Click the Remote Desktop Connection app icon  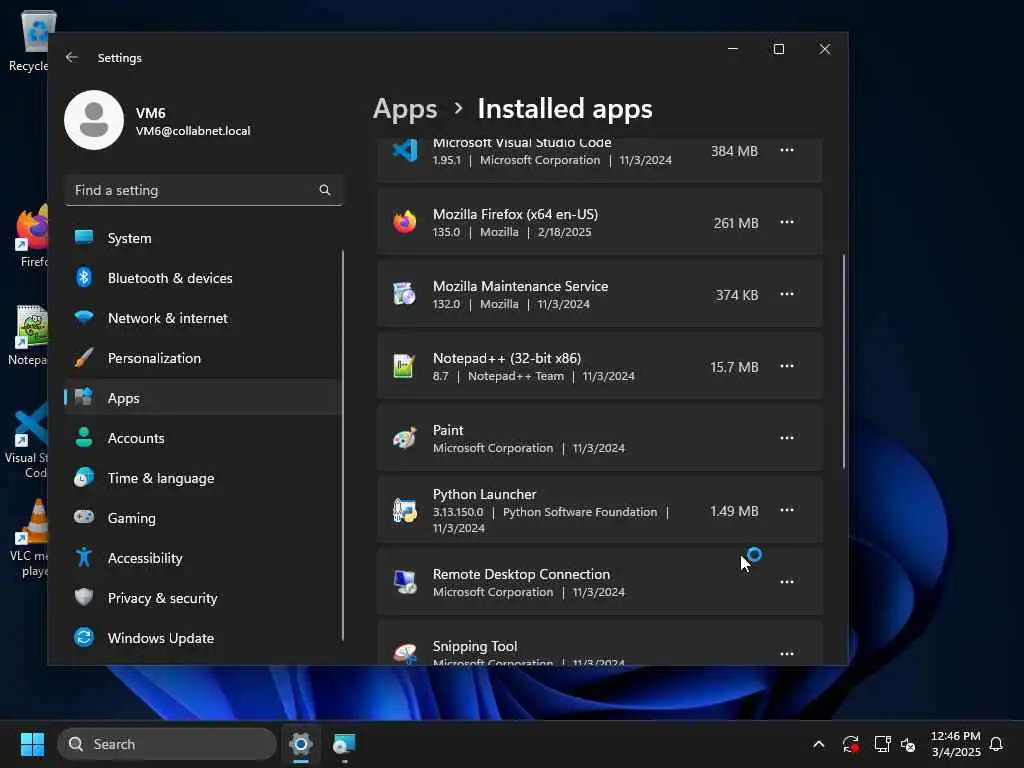click(405, 582)
